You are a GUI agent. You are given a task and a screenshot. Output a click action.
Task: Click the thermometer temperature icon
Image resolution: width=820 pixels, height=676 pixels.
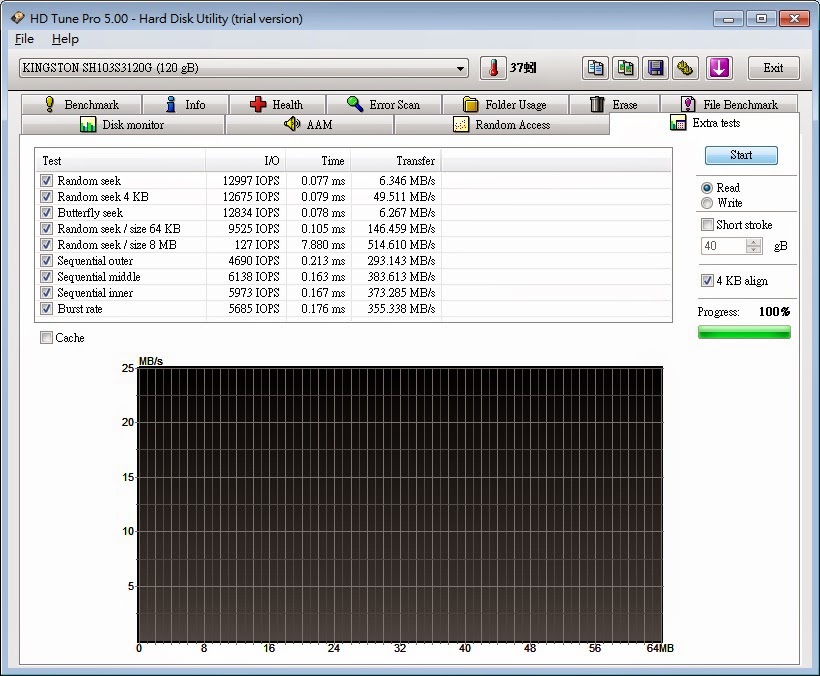pyautogui.click(x=493, y=68)
